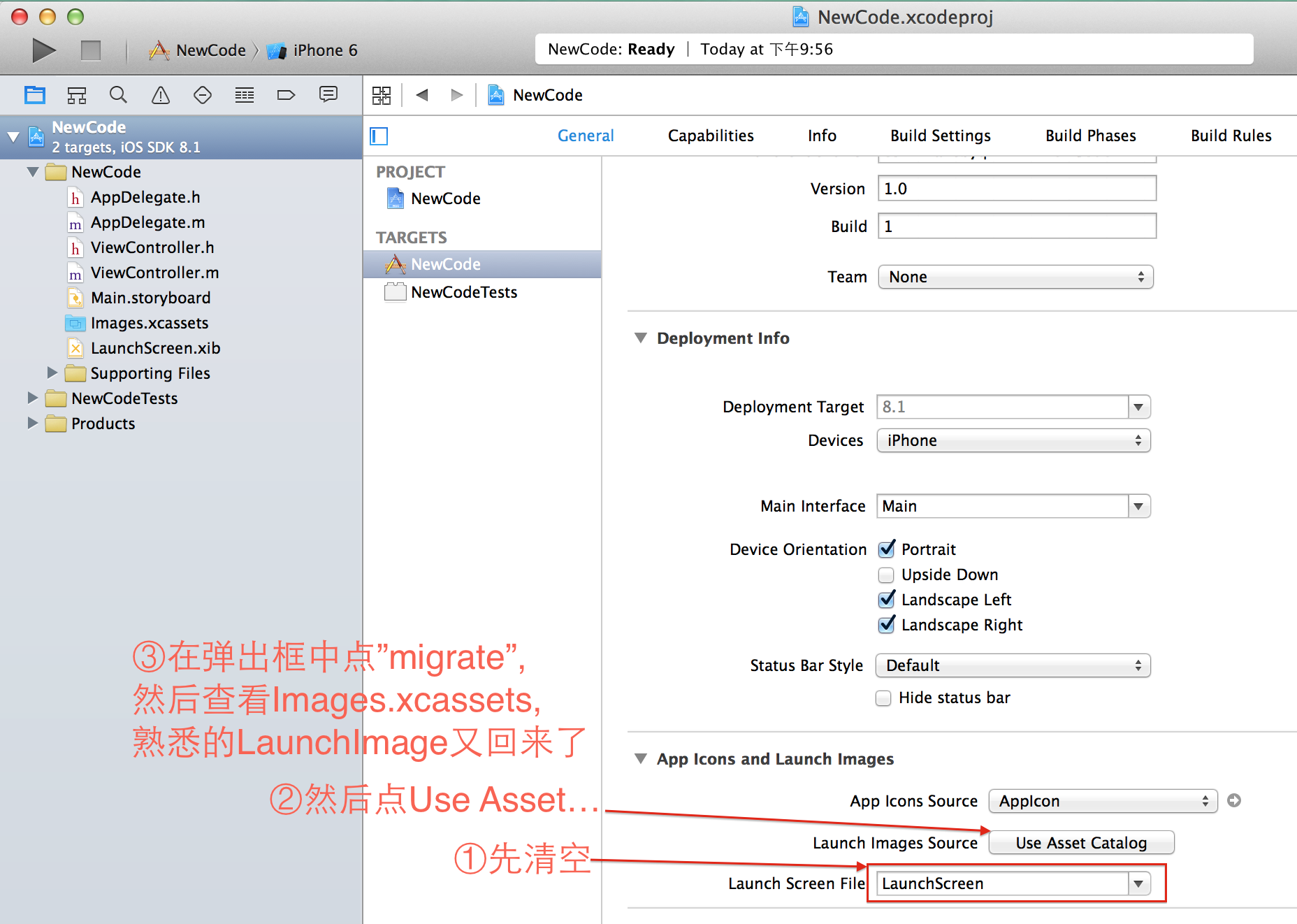The image size is (1297, 924).
Task: Open the Deployment Target dropdown arrow
Action: 1139,407
